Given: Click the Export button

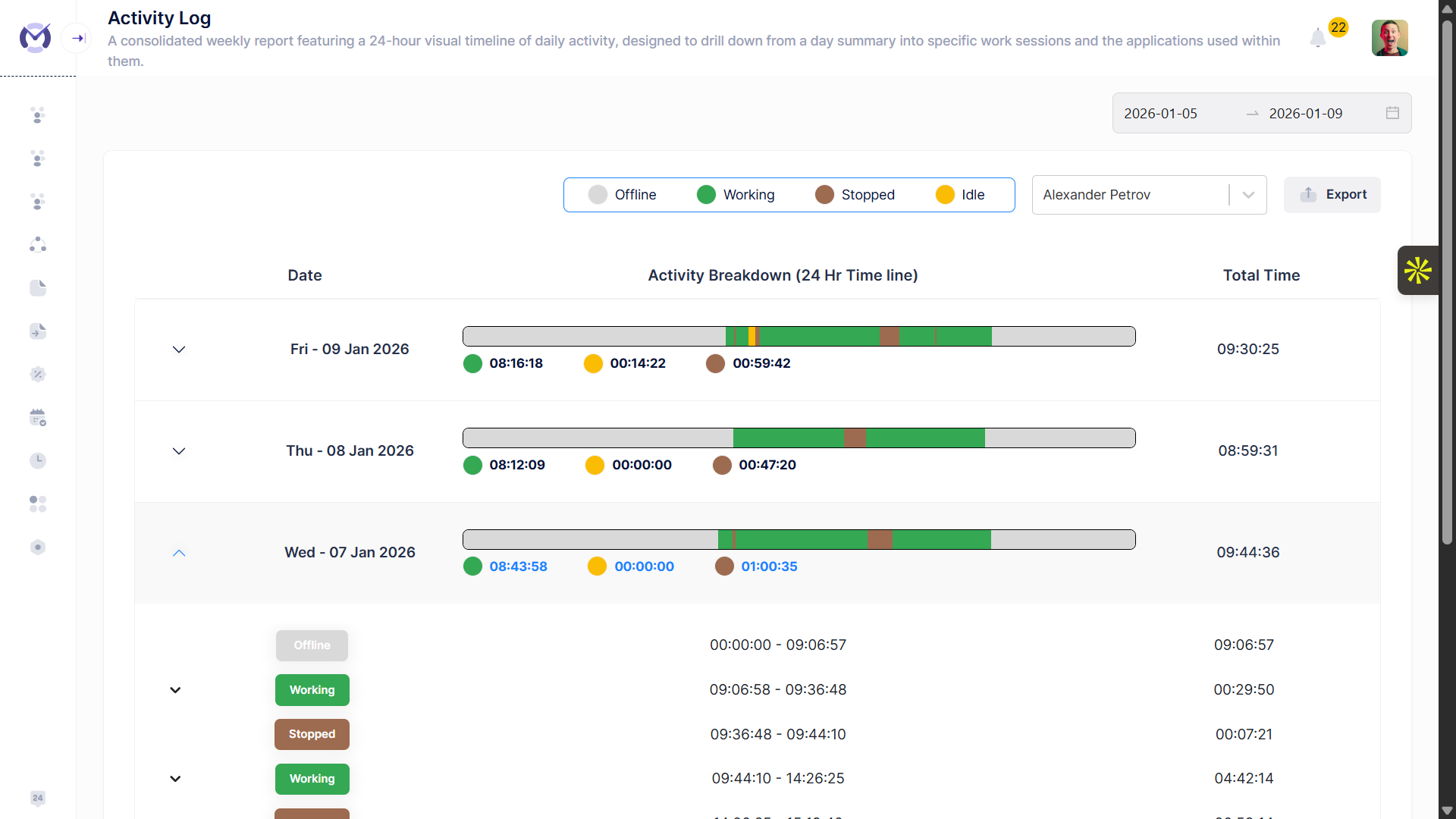Looking at the screenshot, I should pos(1332,195).
